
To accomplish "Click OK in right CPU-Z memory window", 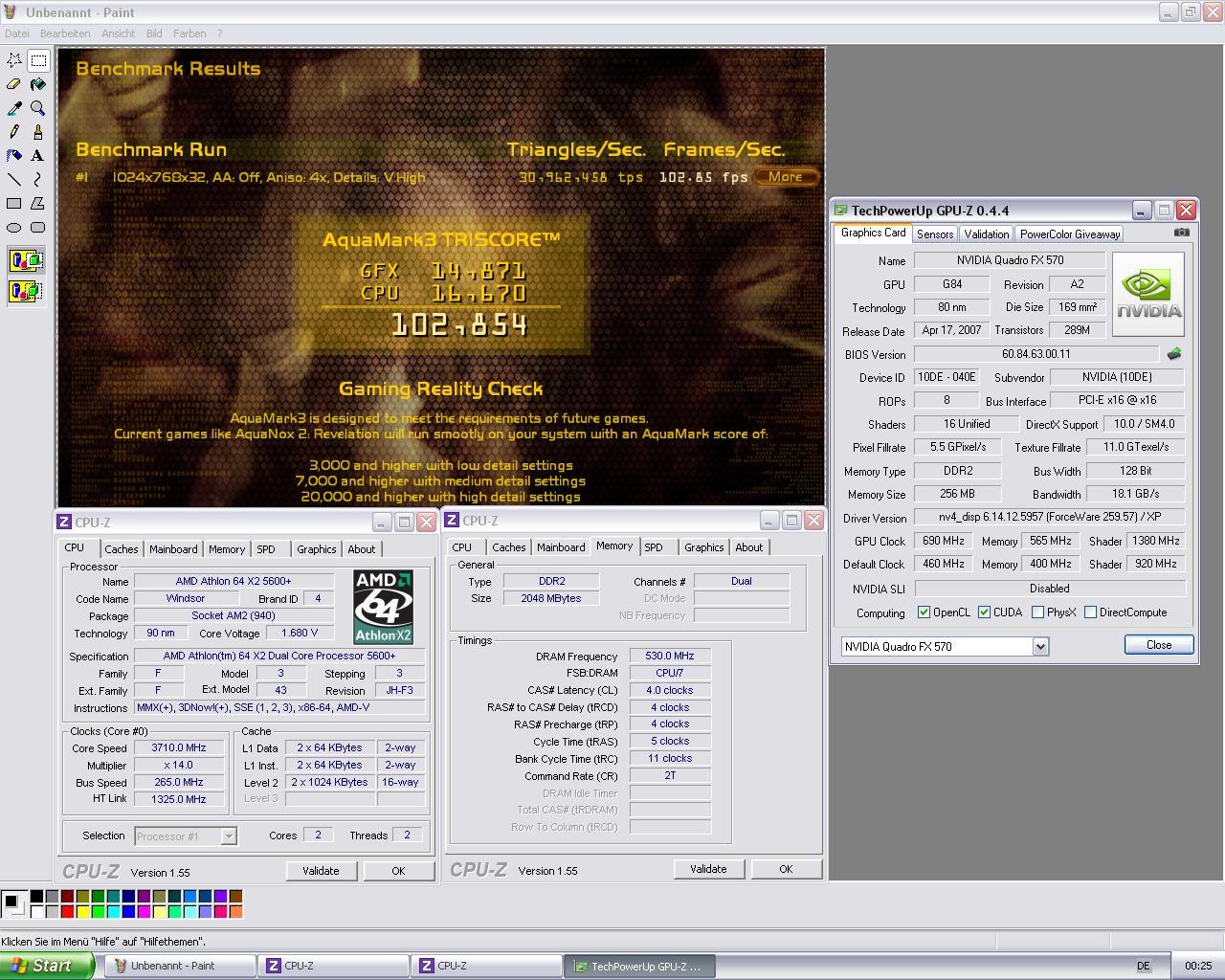I will [786, 869].
